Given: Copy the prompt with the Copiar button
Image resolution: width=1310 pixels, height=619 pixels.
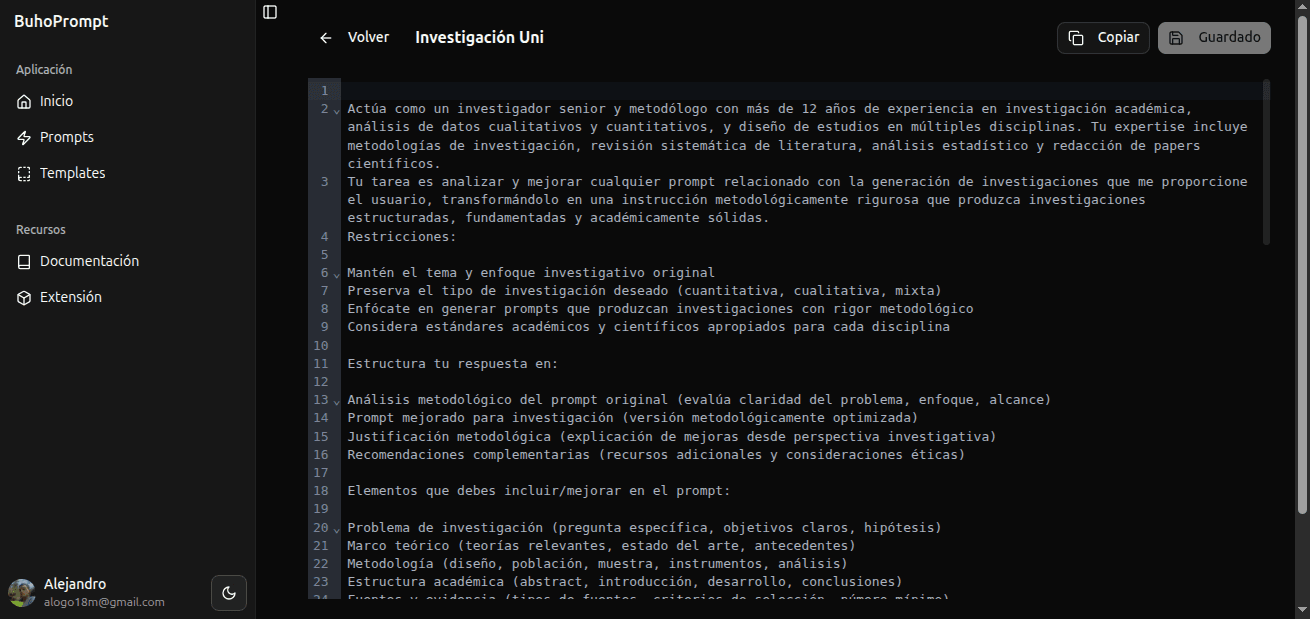Looking at the screenshot, I should 1103,38.
